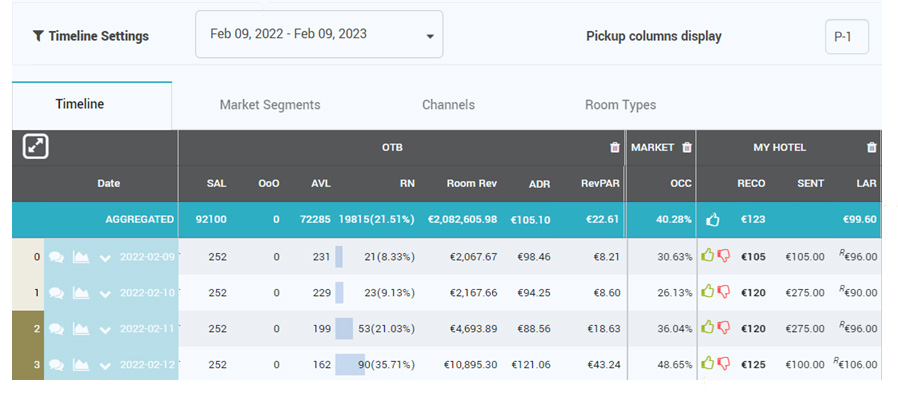Switch to the Room Types tab

(x=620, y=105)
